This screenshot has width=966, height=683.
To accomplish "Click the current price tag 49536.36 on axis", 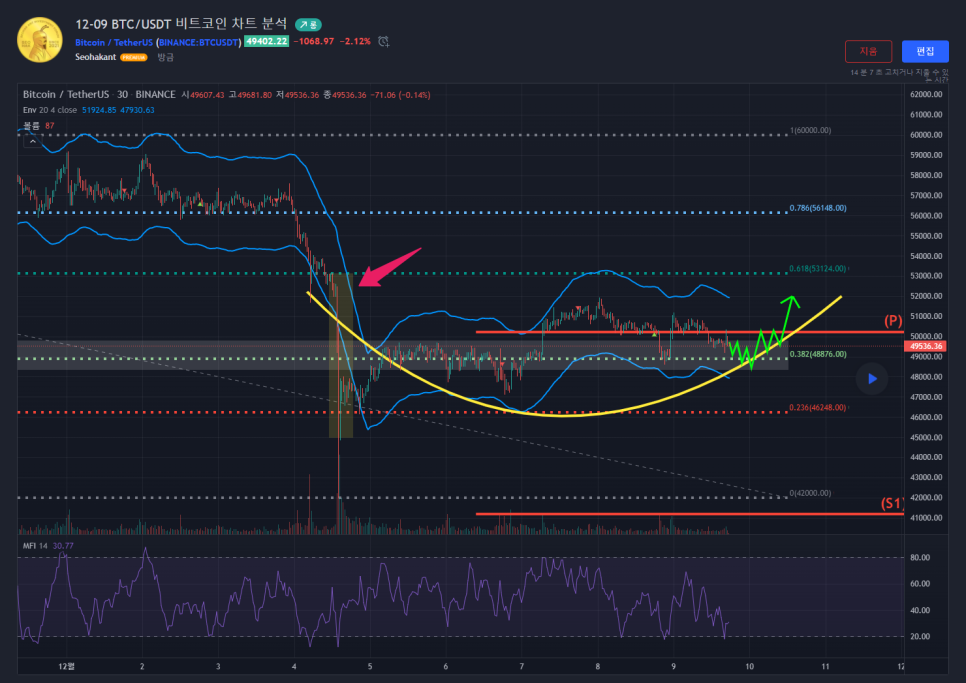I will pyautogui.click(x=925, y=346).
